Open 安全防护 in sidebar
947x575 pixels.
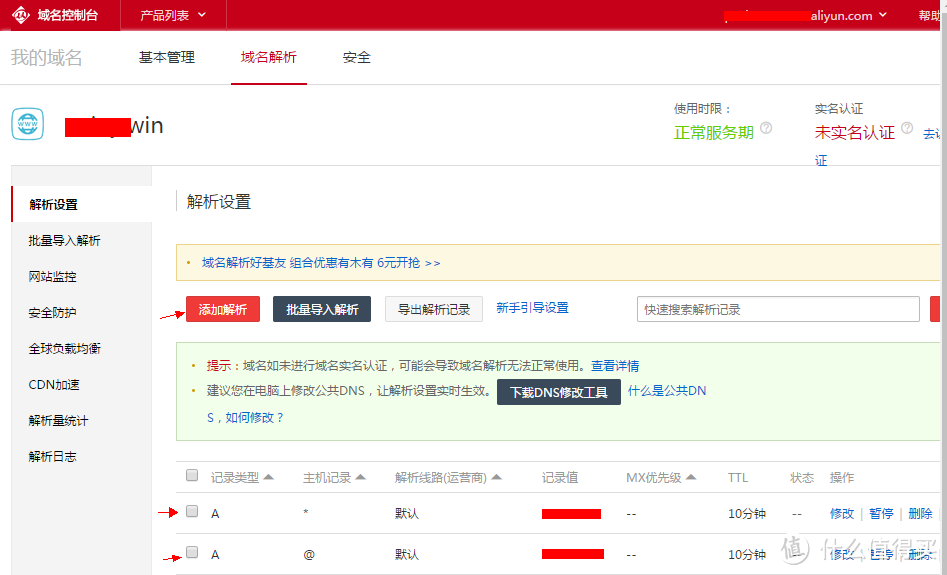(x=53, y=312)
